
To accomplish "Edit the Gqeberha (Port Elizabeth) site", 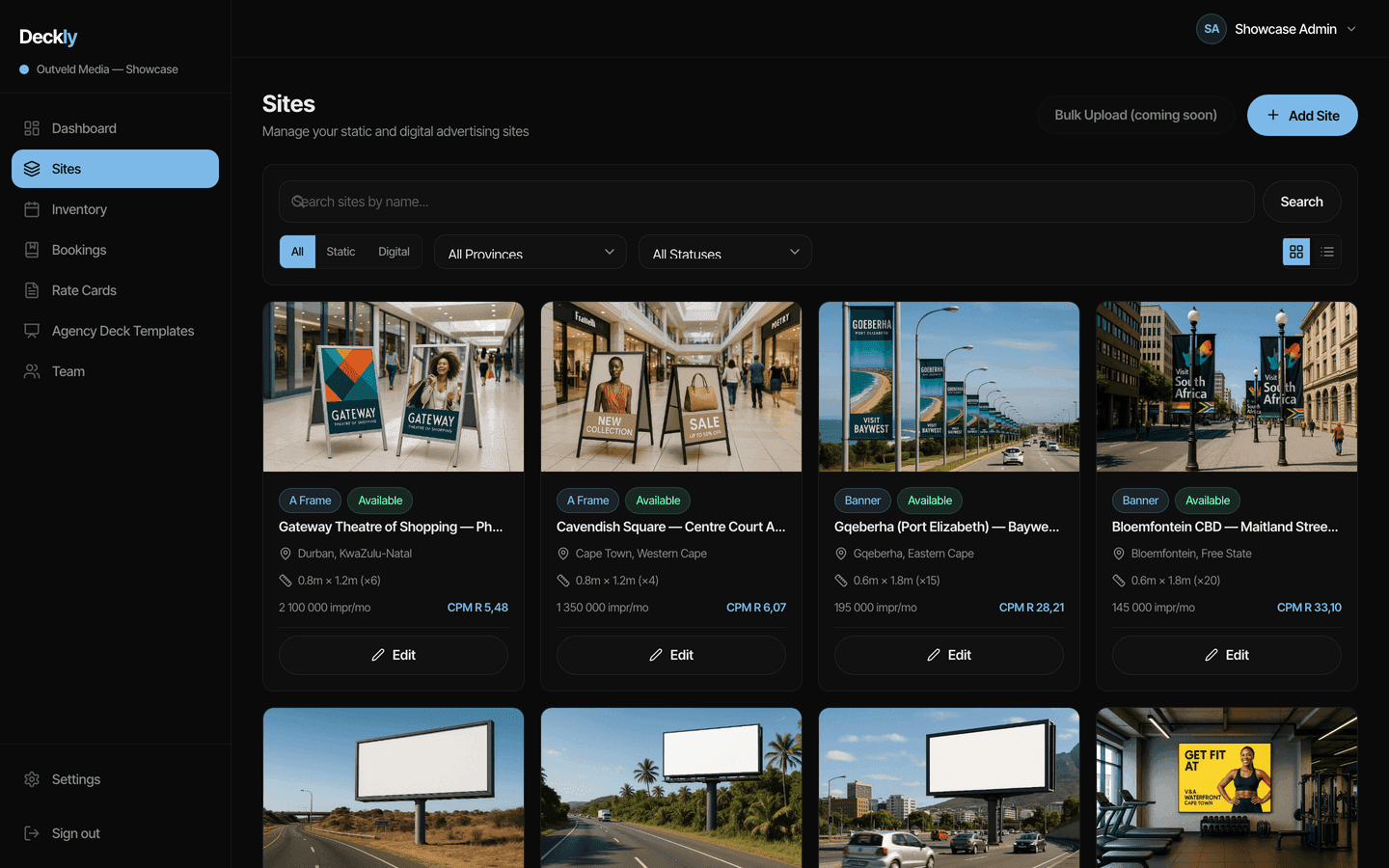I will coord(949,655).
